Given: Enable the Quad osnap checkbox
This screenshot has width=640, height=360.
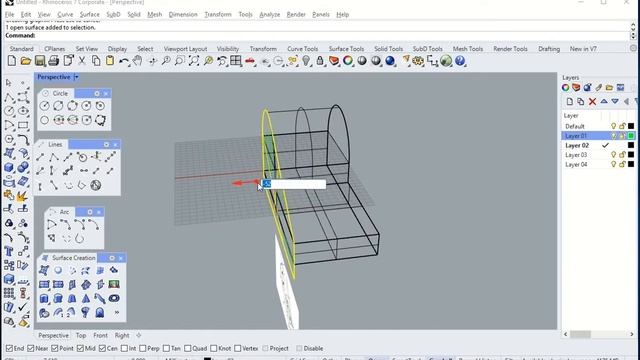Looking at the screenshot, I should point(187,349).
